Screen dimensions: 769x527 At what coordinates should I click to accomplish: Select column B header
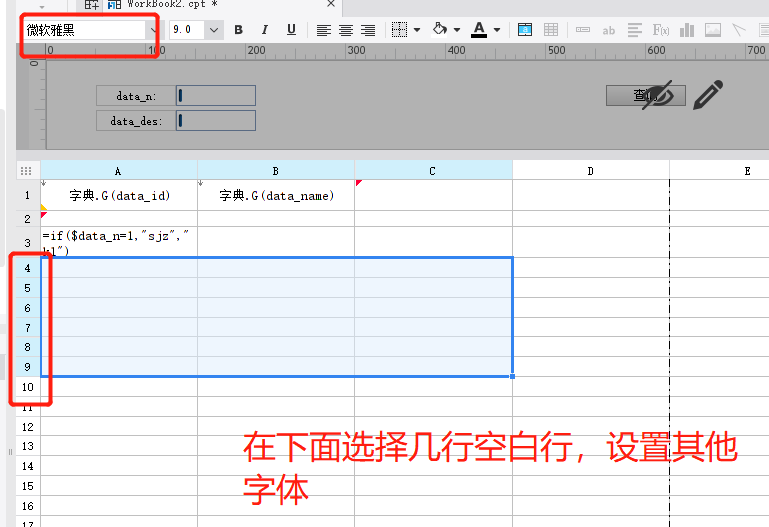(x=276, y=171)
